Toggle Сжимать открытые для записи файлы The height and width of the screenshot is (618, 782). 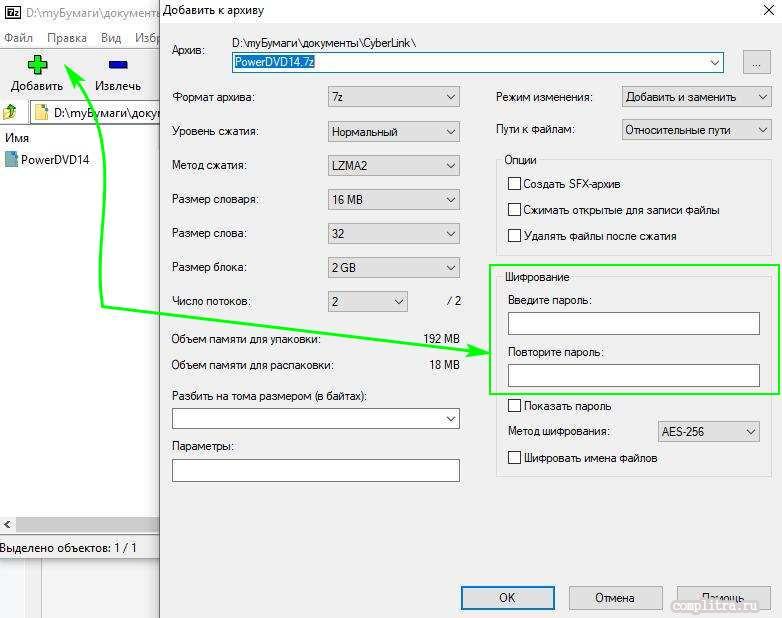click(514, 209)
